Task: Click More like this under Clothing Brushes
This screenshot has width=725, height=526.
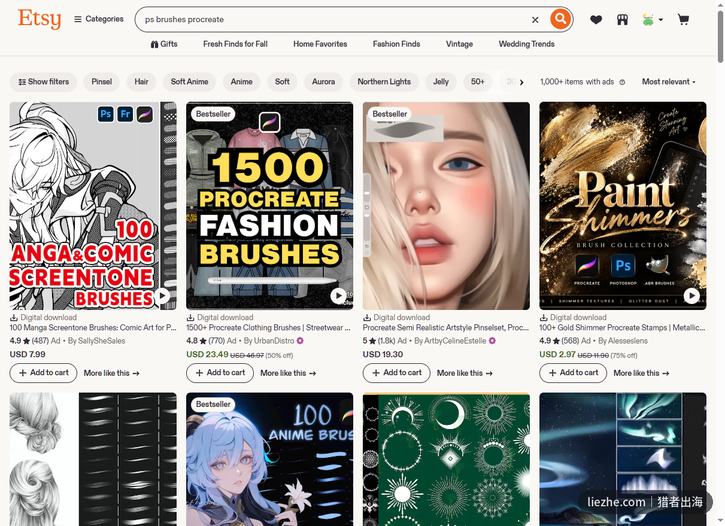Action: click(288, 373)
